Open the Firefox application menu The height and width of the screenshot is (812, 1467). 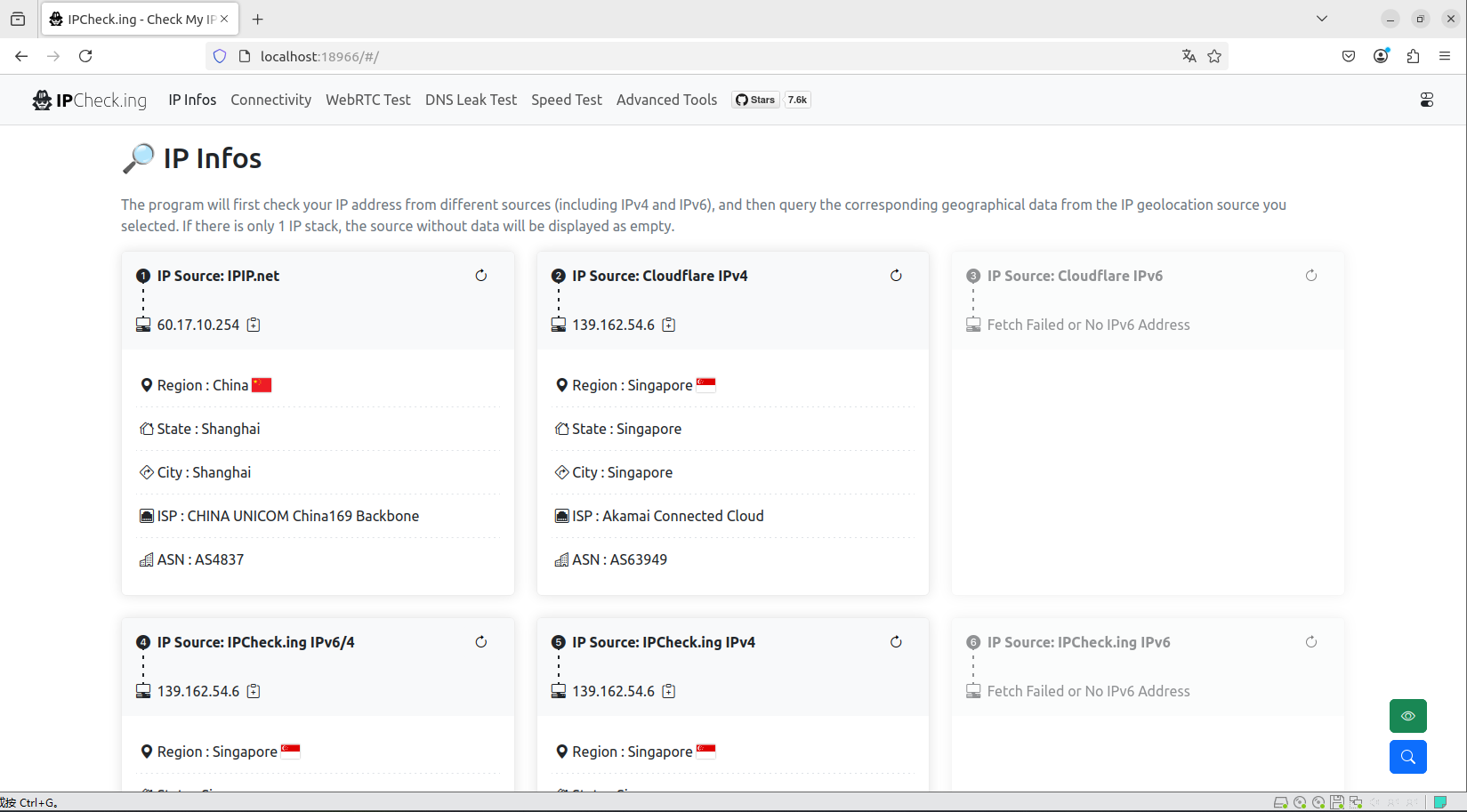point(1445,56)
